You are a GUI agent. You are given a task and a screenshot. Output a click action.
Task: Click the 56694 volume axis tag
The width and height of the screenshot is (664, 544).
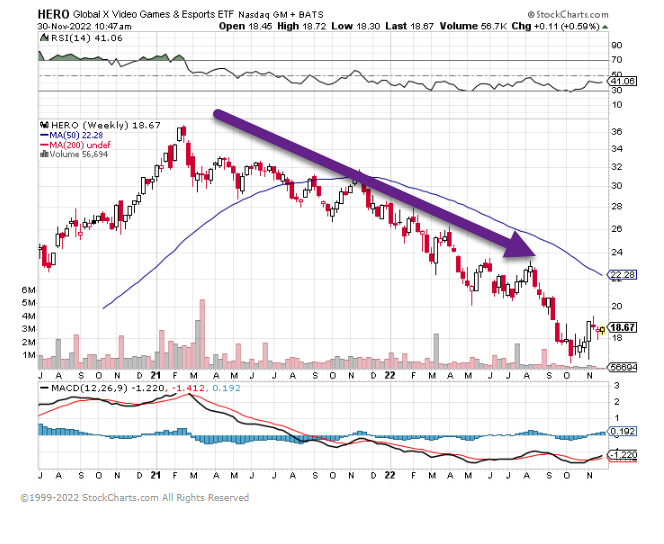(622, 367)
